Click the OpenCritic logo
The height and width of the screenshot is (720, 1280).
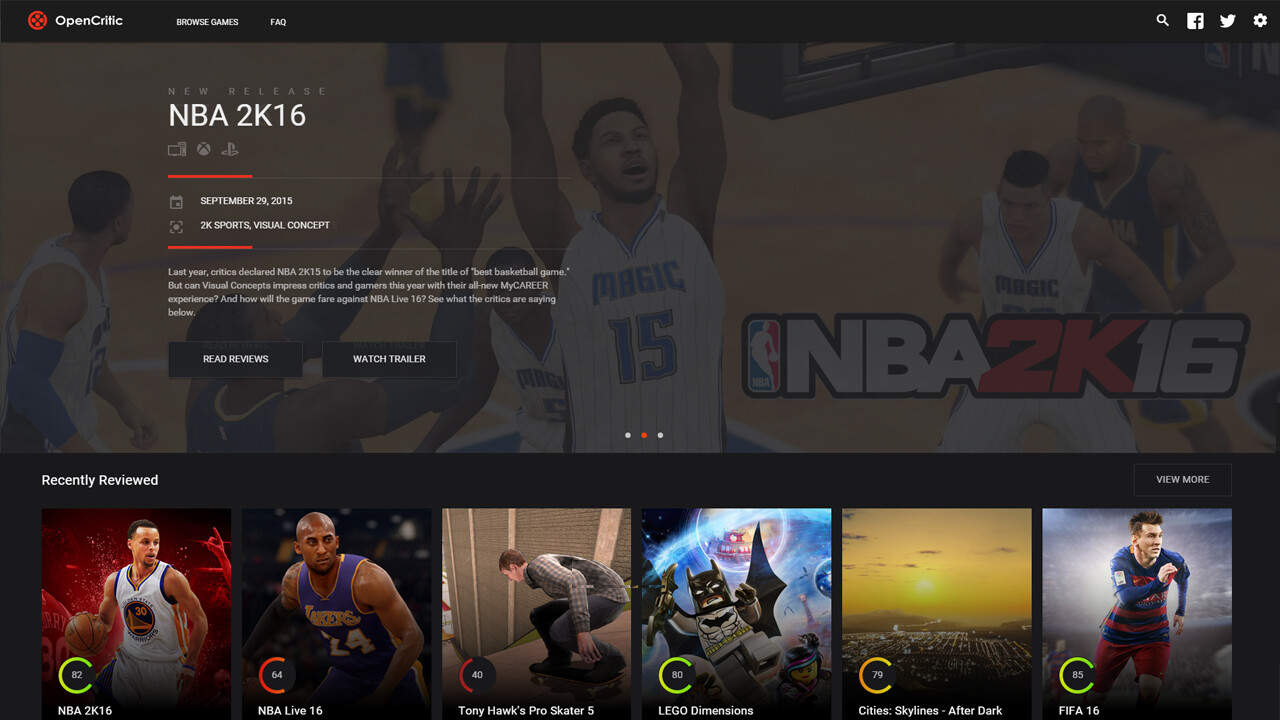click(76, 20)
